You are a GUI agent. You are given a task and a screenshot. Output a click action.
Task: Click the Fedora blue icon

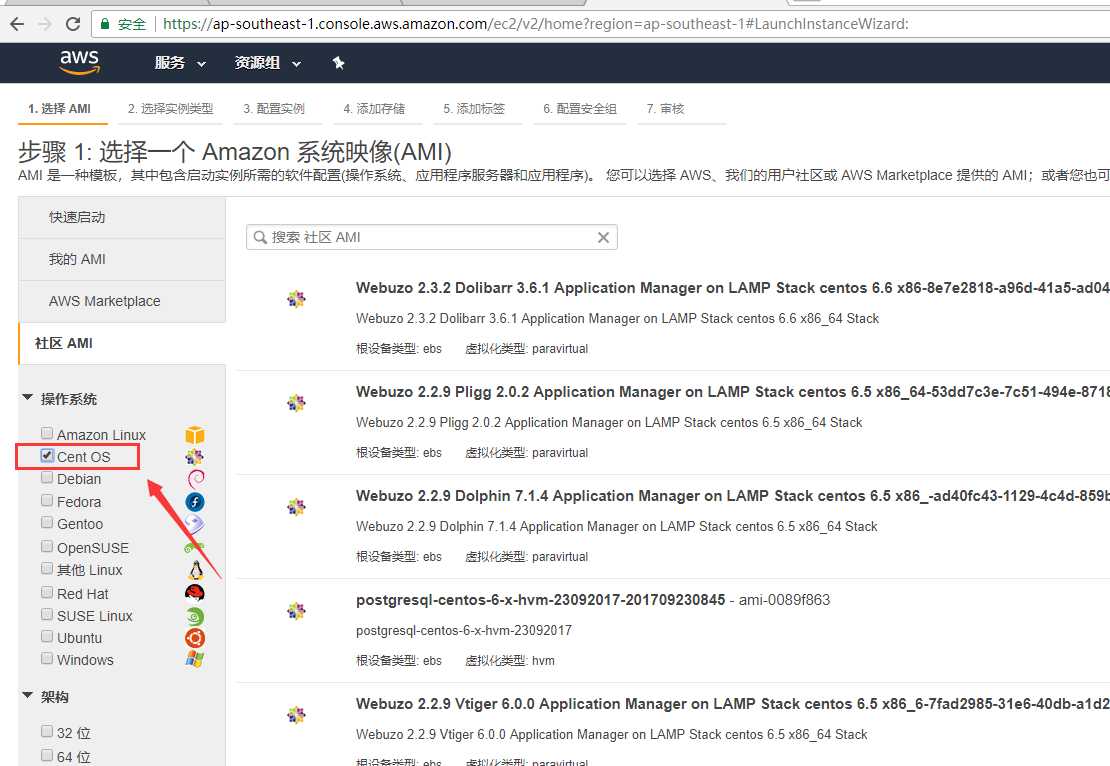[x=195, y=502]
